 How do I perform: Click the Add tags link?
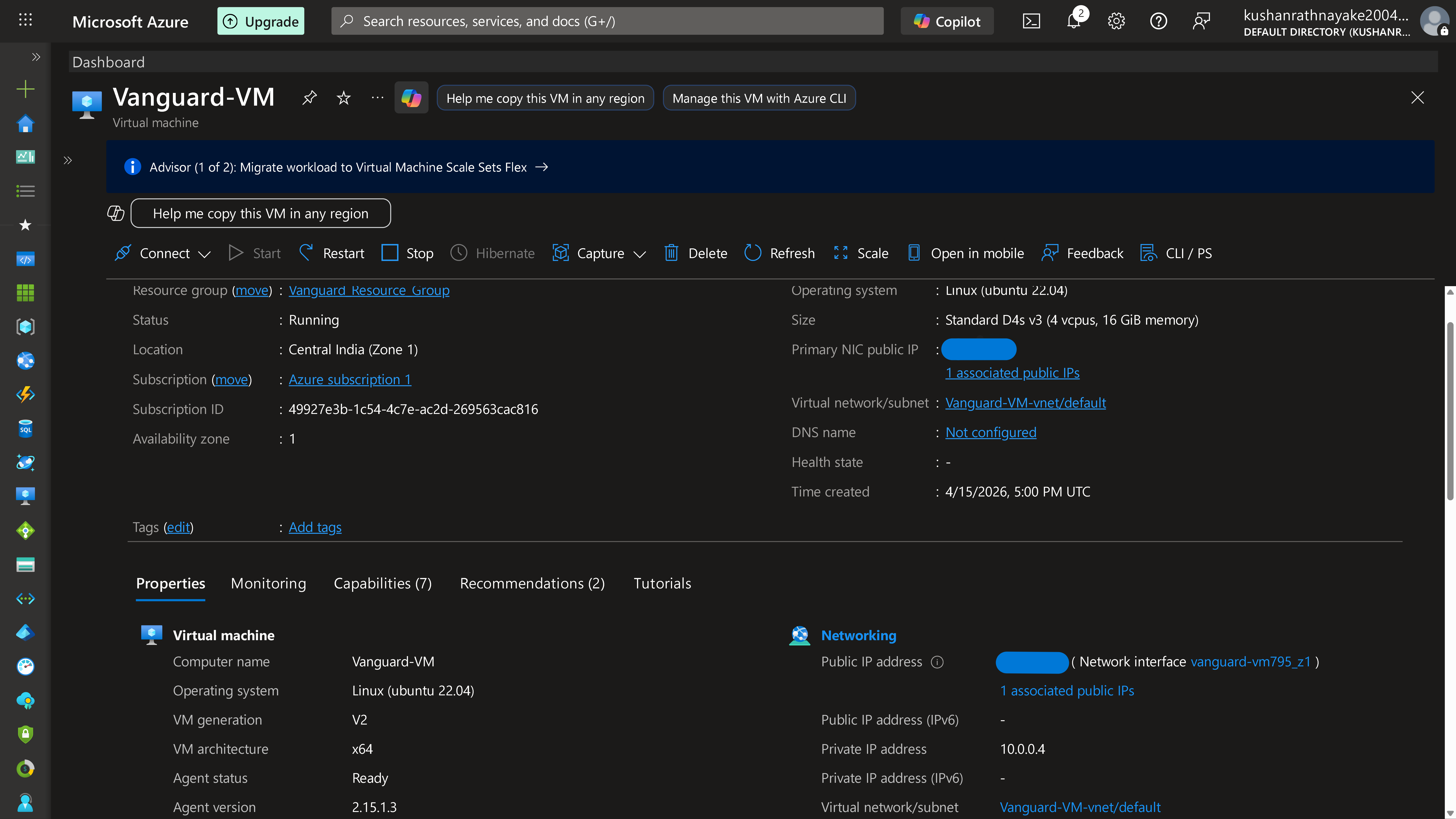click(315, 527)
